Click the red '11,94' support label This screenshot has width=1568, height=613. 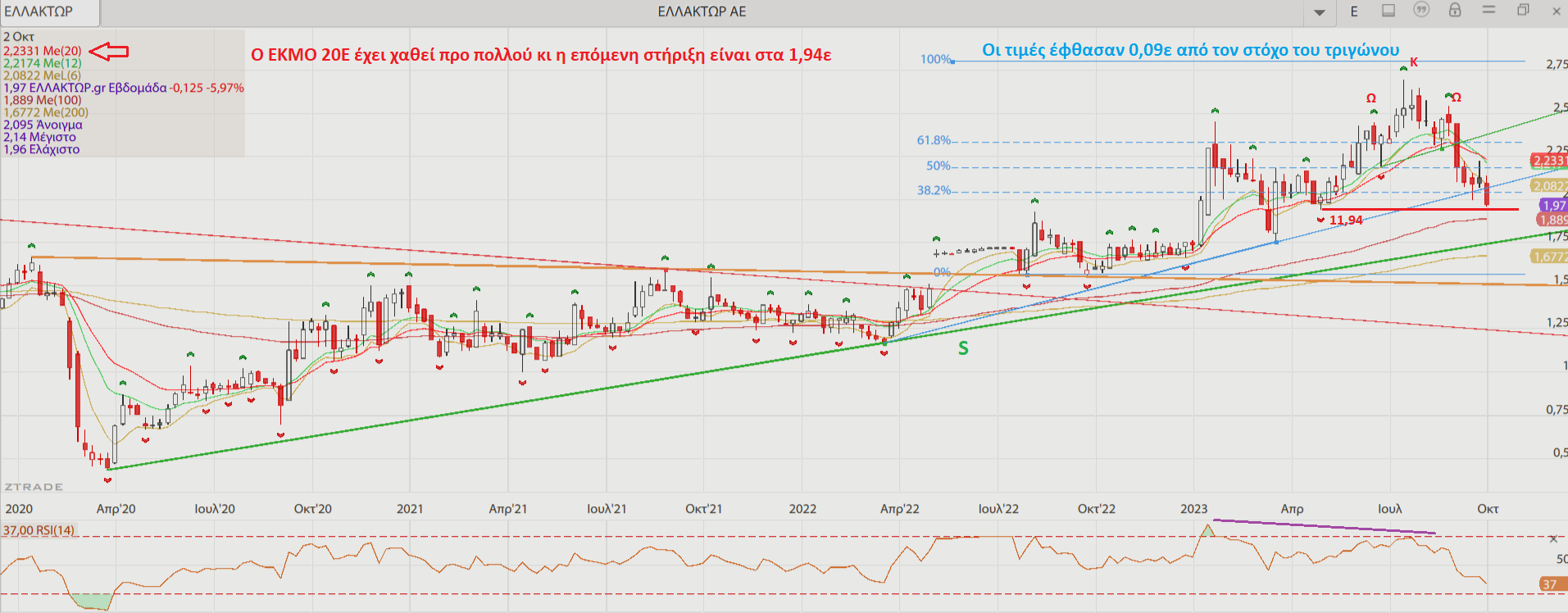[x=1346, y=220]
